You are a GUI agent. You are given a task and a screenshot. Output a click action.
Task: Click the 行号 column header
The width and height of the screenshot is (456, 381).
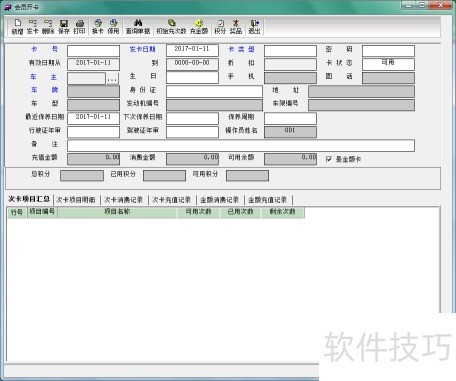pos(17,212)
